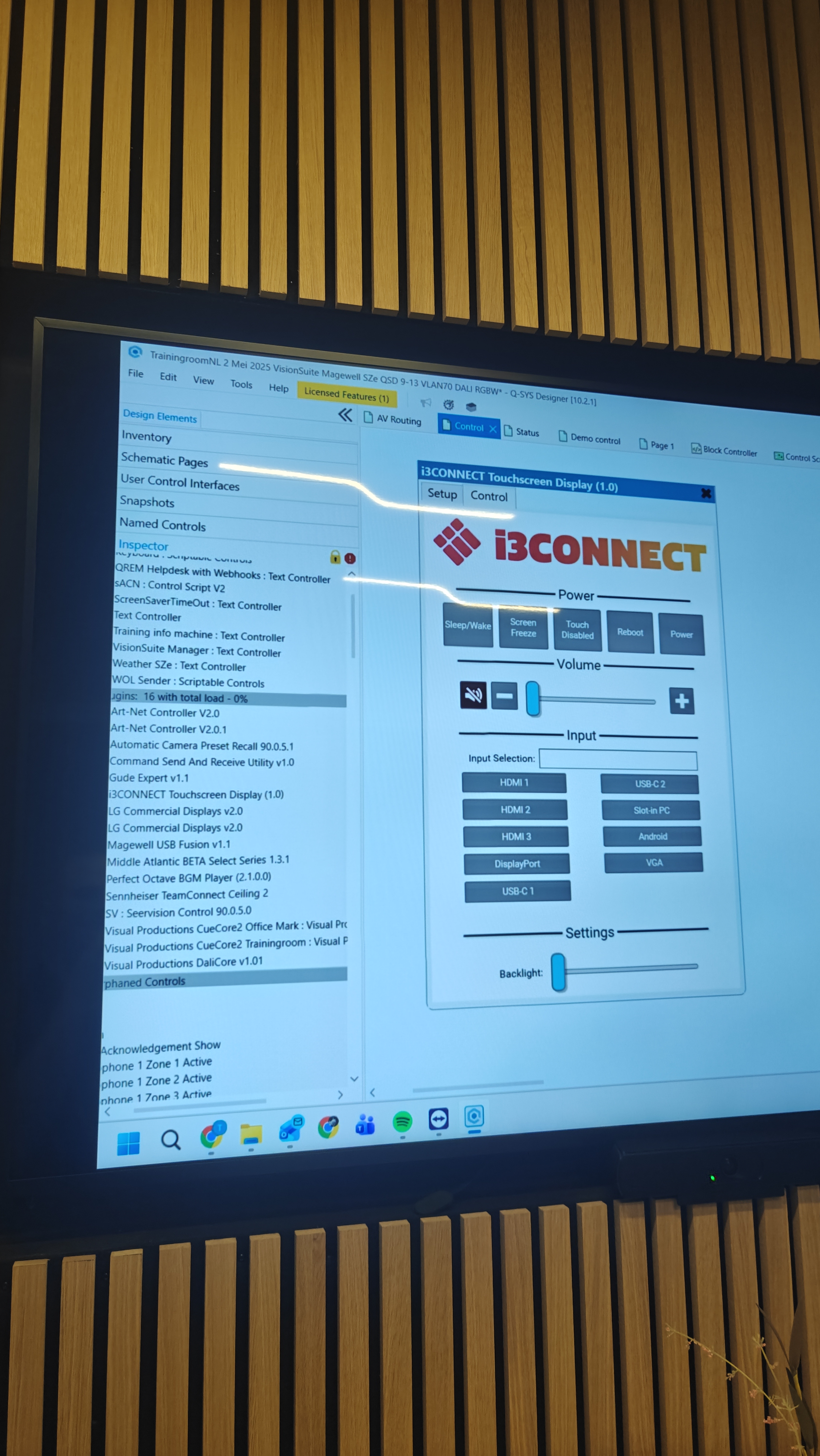
Task: Close the i3CONNECT Touchscreen Display window
Action: tap(706, 494)
